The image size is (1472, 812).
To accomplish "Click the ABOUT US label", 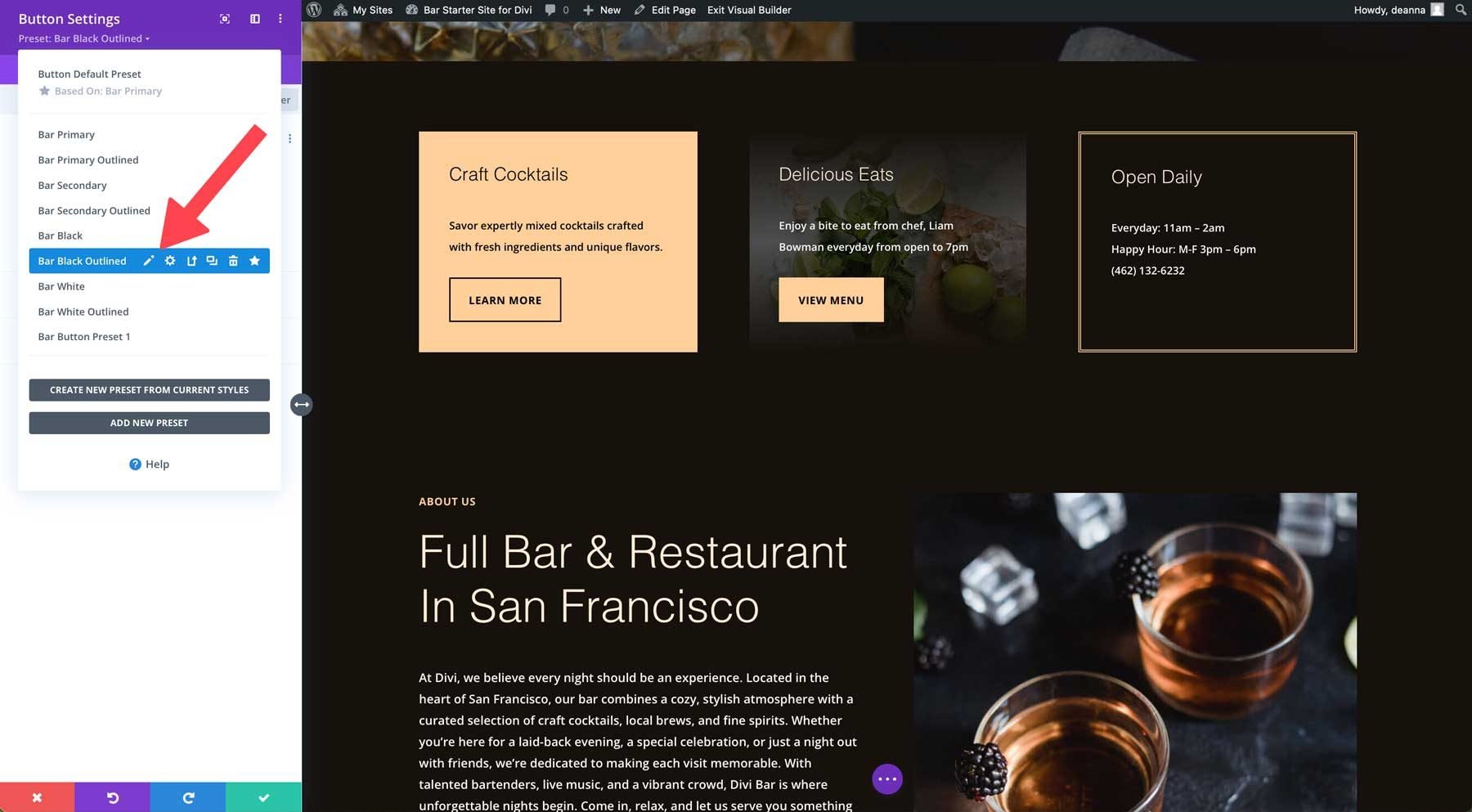I will tap(447, 501).
